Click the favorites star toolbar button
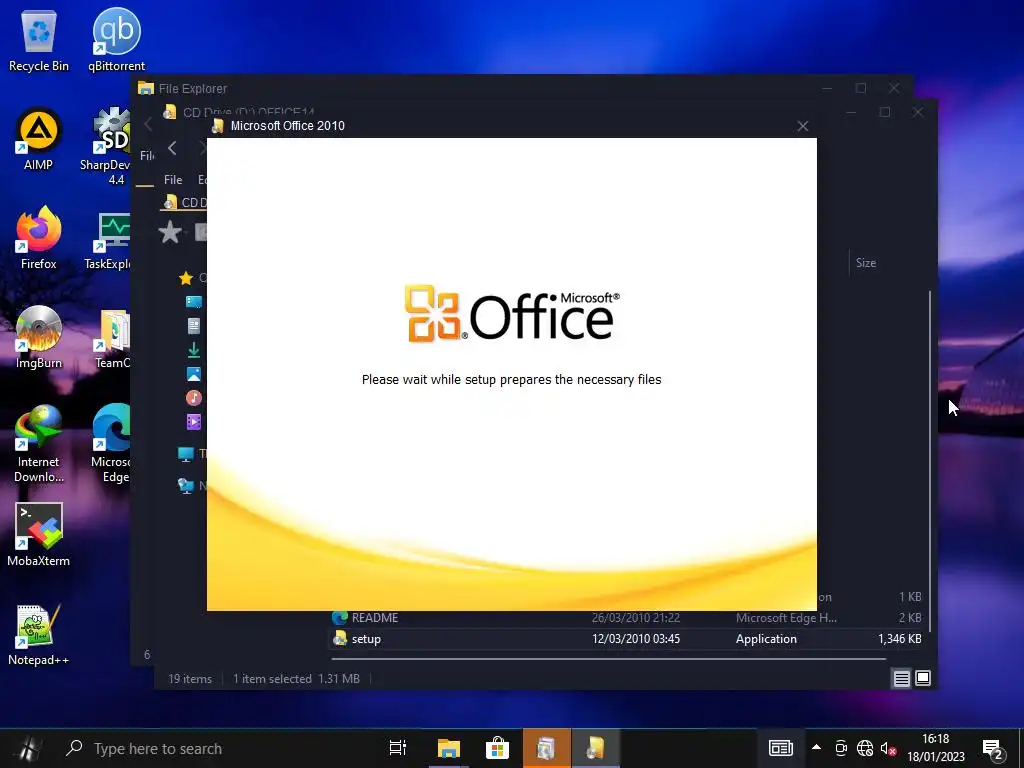Image resolution: width=1024 pixels, height=768 pixels. click(170, 232)
